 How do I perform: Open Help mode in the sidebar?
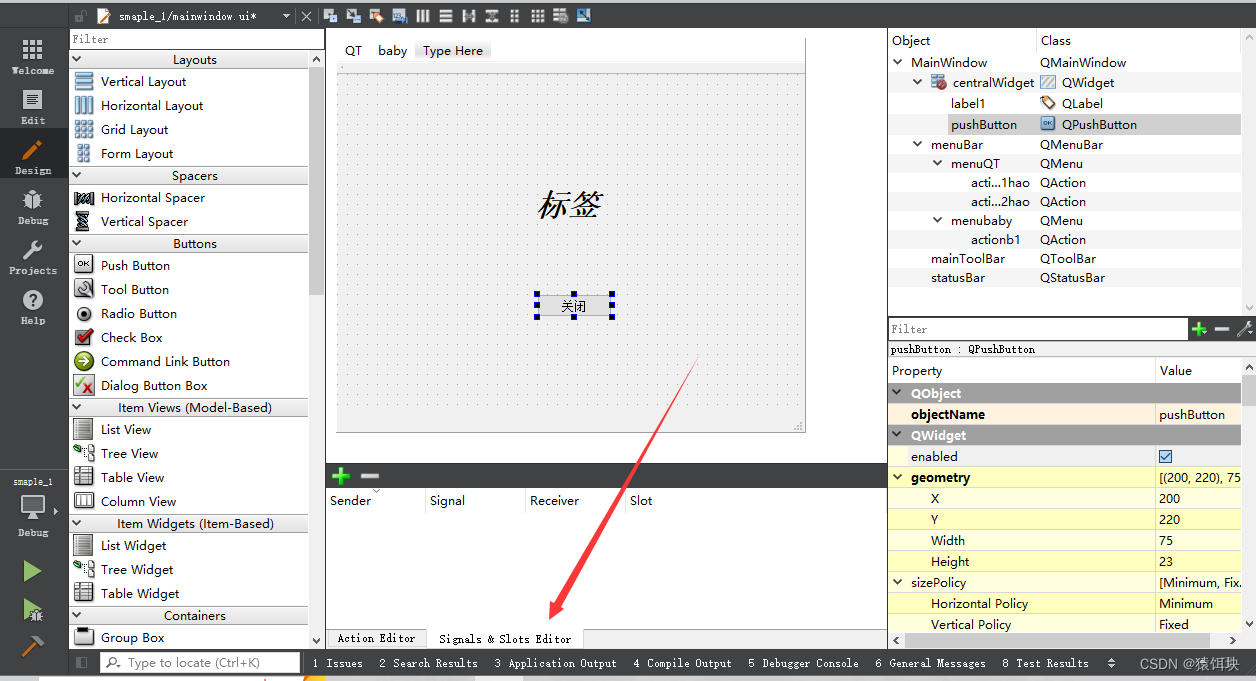click(33, 307)
